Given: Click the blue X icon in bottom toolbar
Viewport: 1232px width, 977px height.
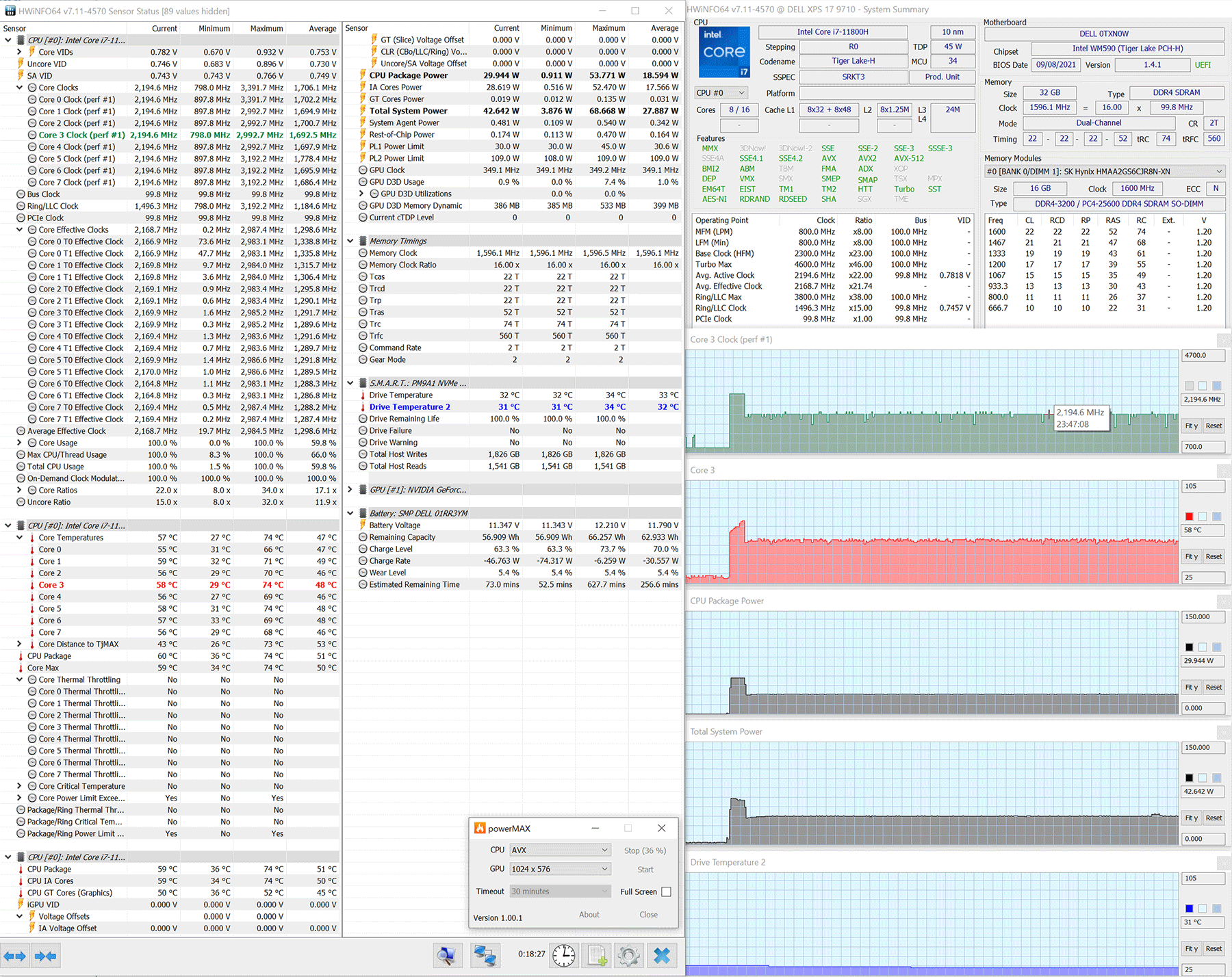Looking at the screenshot, I should click(662, 955).
